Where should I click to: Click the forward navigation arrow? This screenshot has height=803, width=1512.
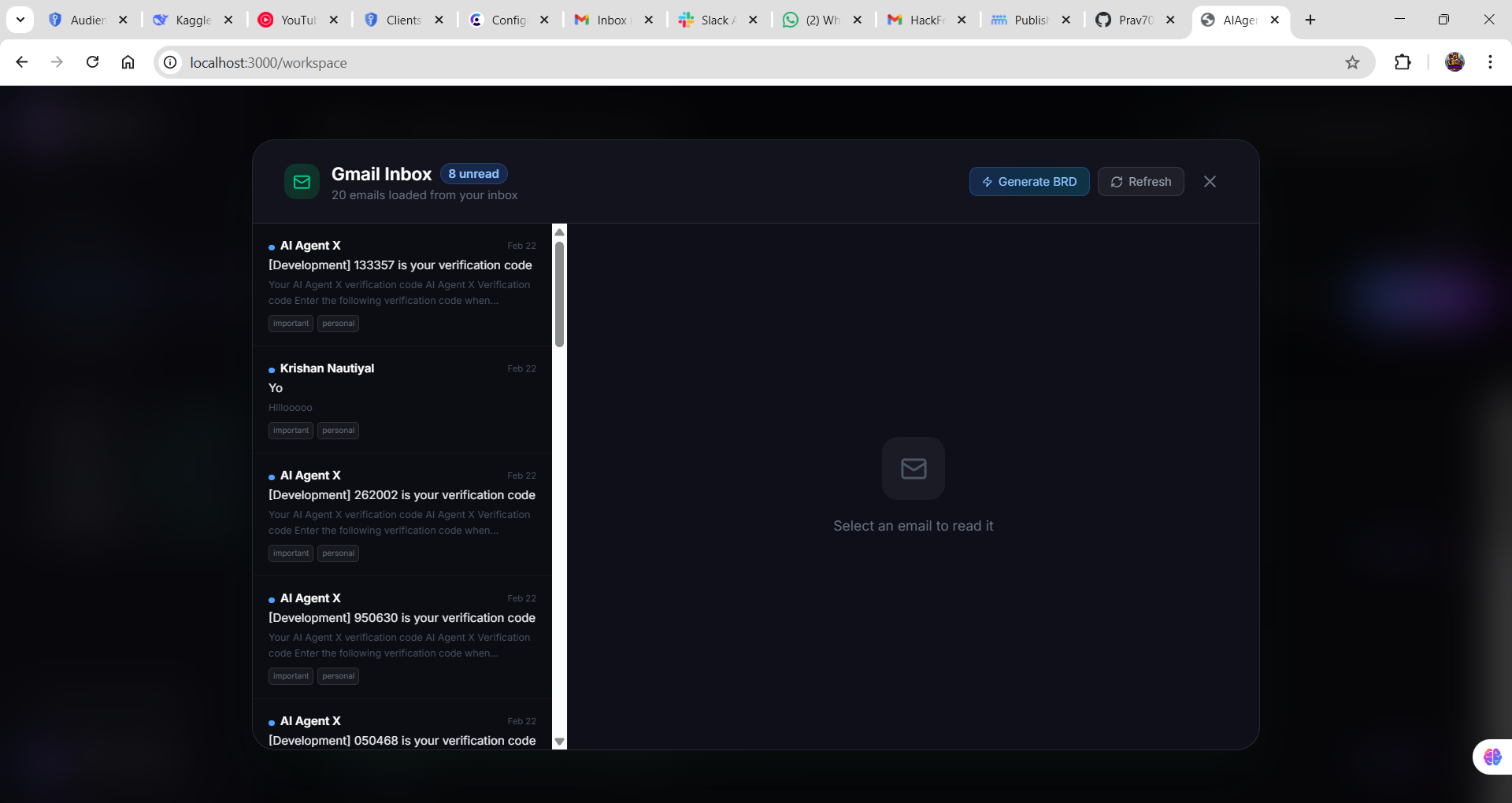point(57,62)
